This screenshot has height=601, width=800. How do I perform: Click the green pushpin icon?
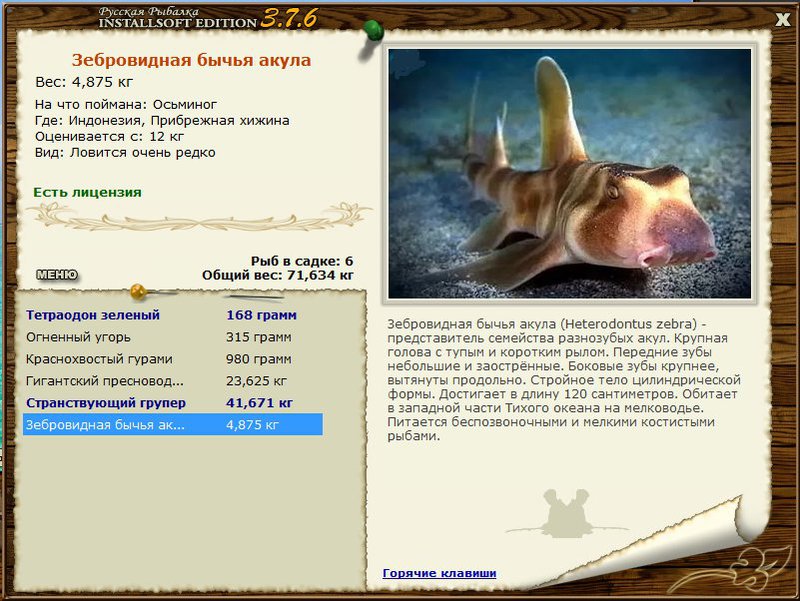coord(373,31)
